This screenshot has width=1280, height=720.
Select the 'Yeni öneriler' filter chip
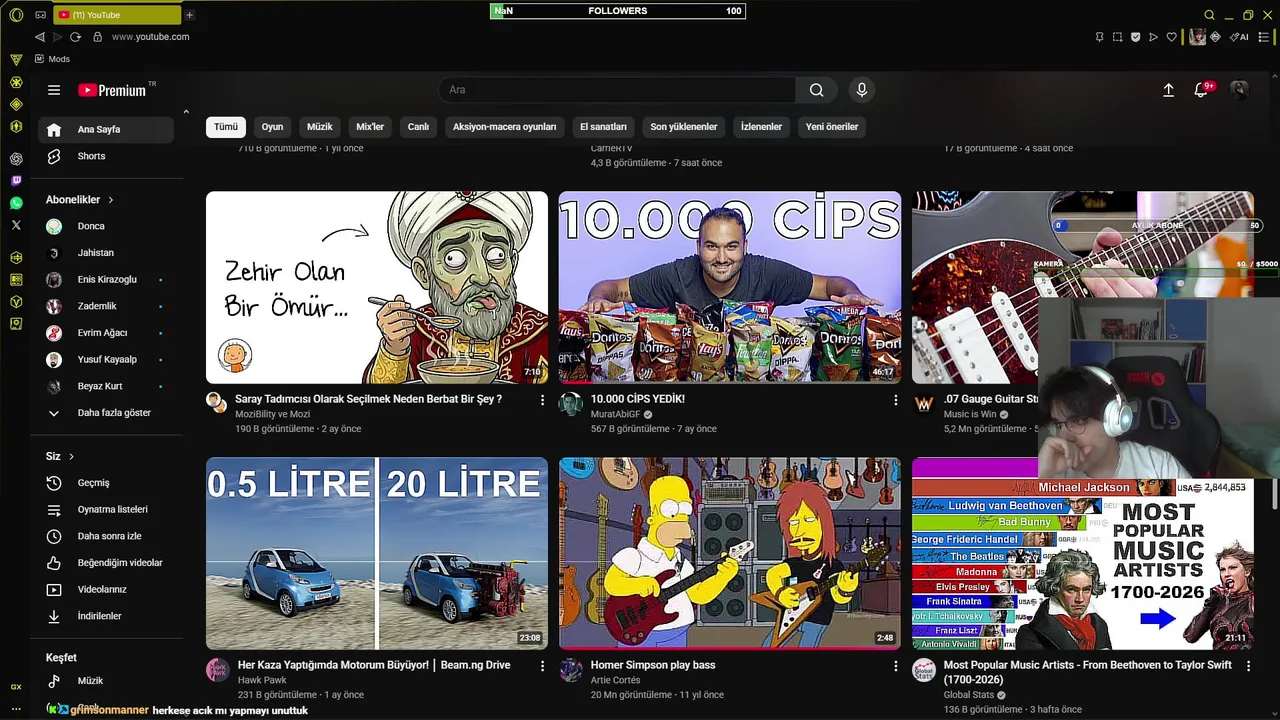[832, 127]
